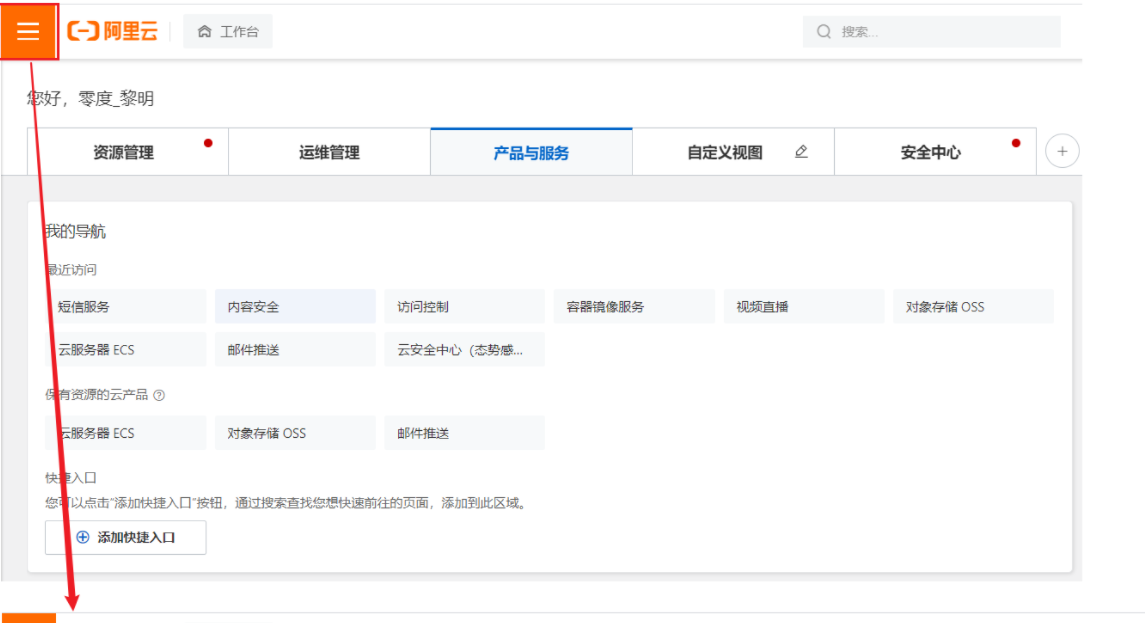
Task: Open 云服务器 ECS under 保有资源的云产品
Action: coord(126,433)
